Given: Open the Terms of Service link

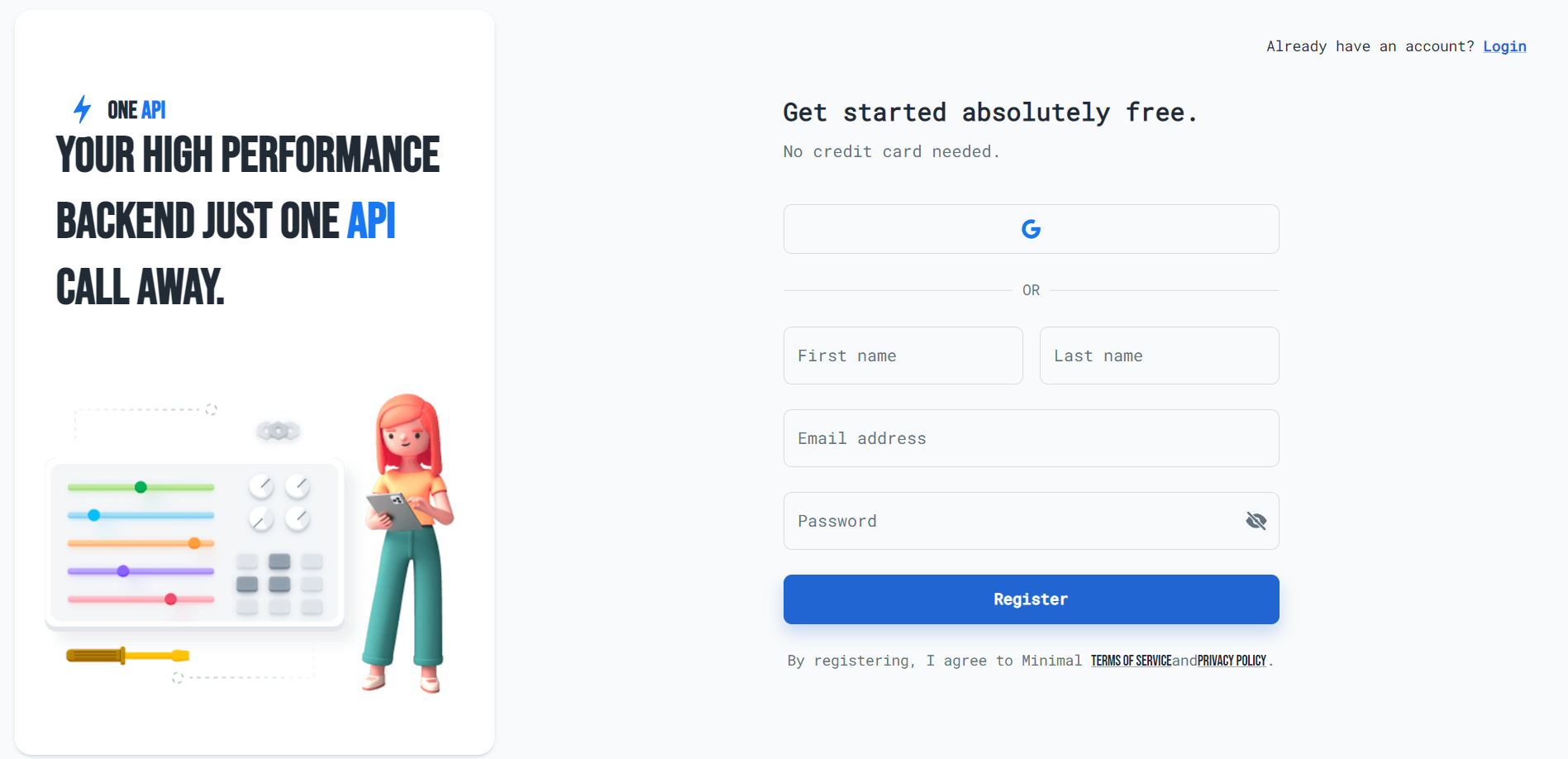Looking at the screenshot, I should [x=1131, y=661].
